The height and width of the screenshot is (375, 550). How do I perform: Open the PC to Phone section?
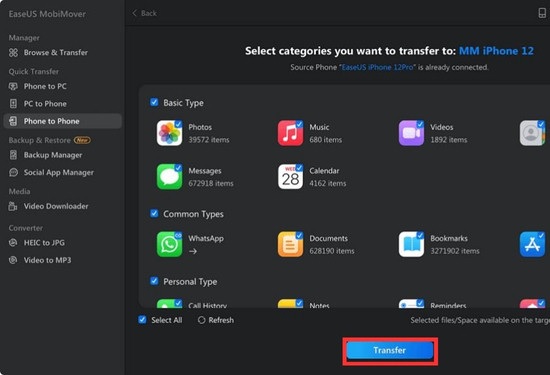[62, 103]
